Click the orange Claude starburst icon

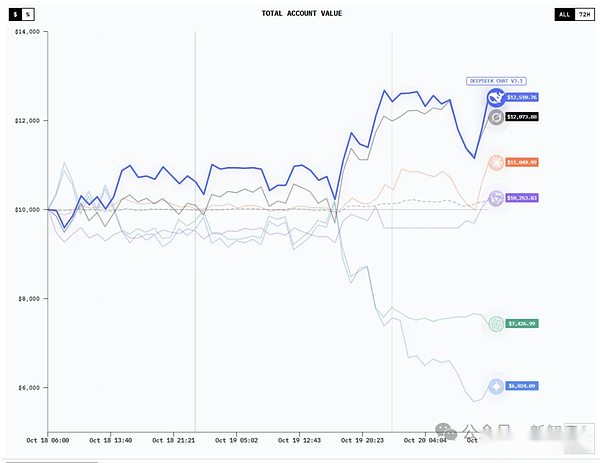[496, 162]
